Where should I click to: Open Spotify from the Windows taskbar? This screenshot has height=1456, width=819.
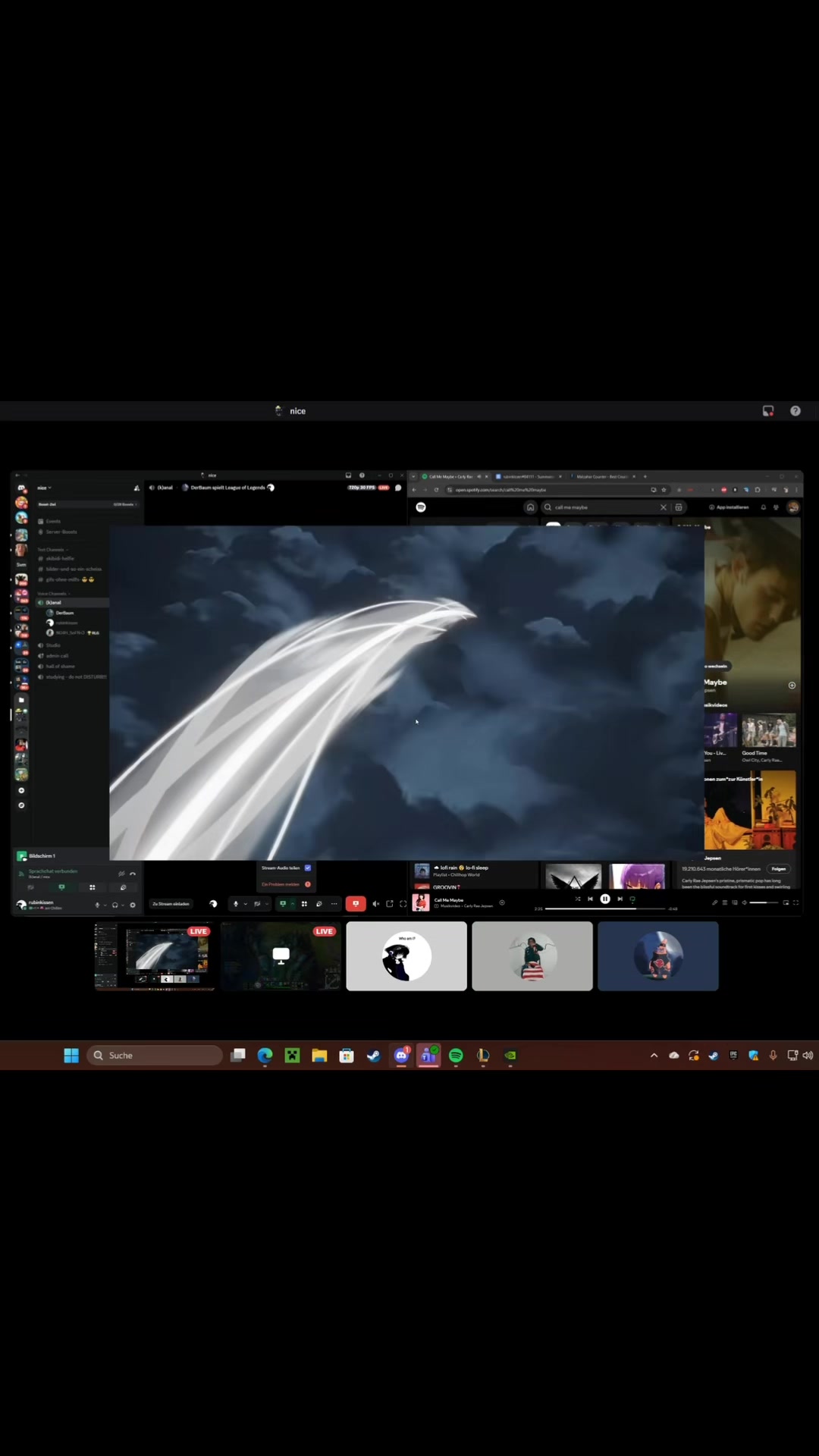point(456,1055)
